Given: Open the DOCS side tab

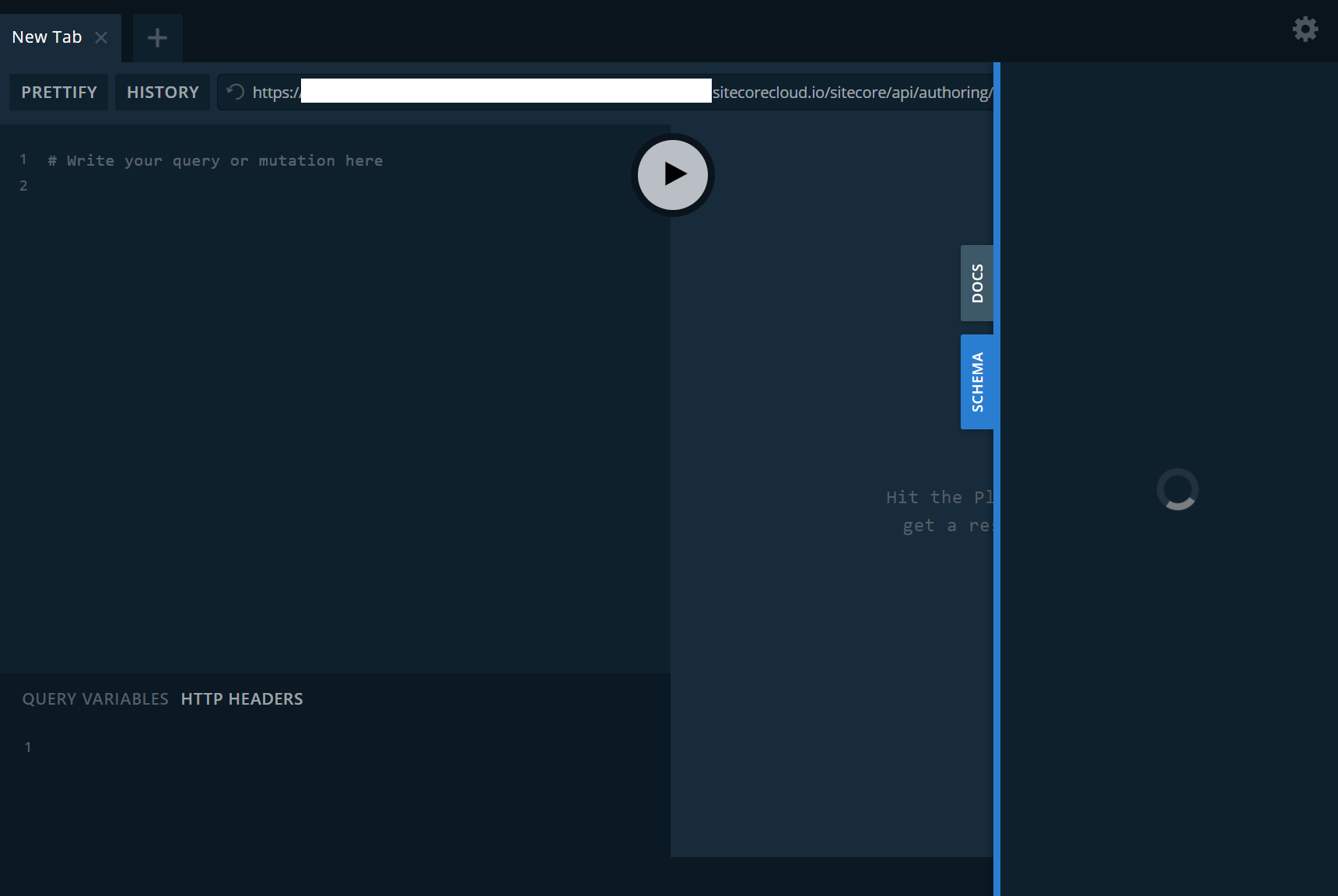Looking at the screenshot, I should pyautogui.click(x=977, y=283).
